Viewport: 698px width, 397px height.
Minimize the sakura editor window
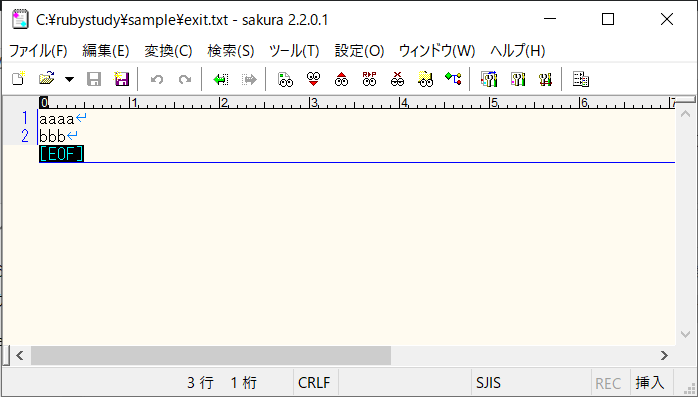pos(550,19)
